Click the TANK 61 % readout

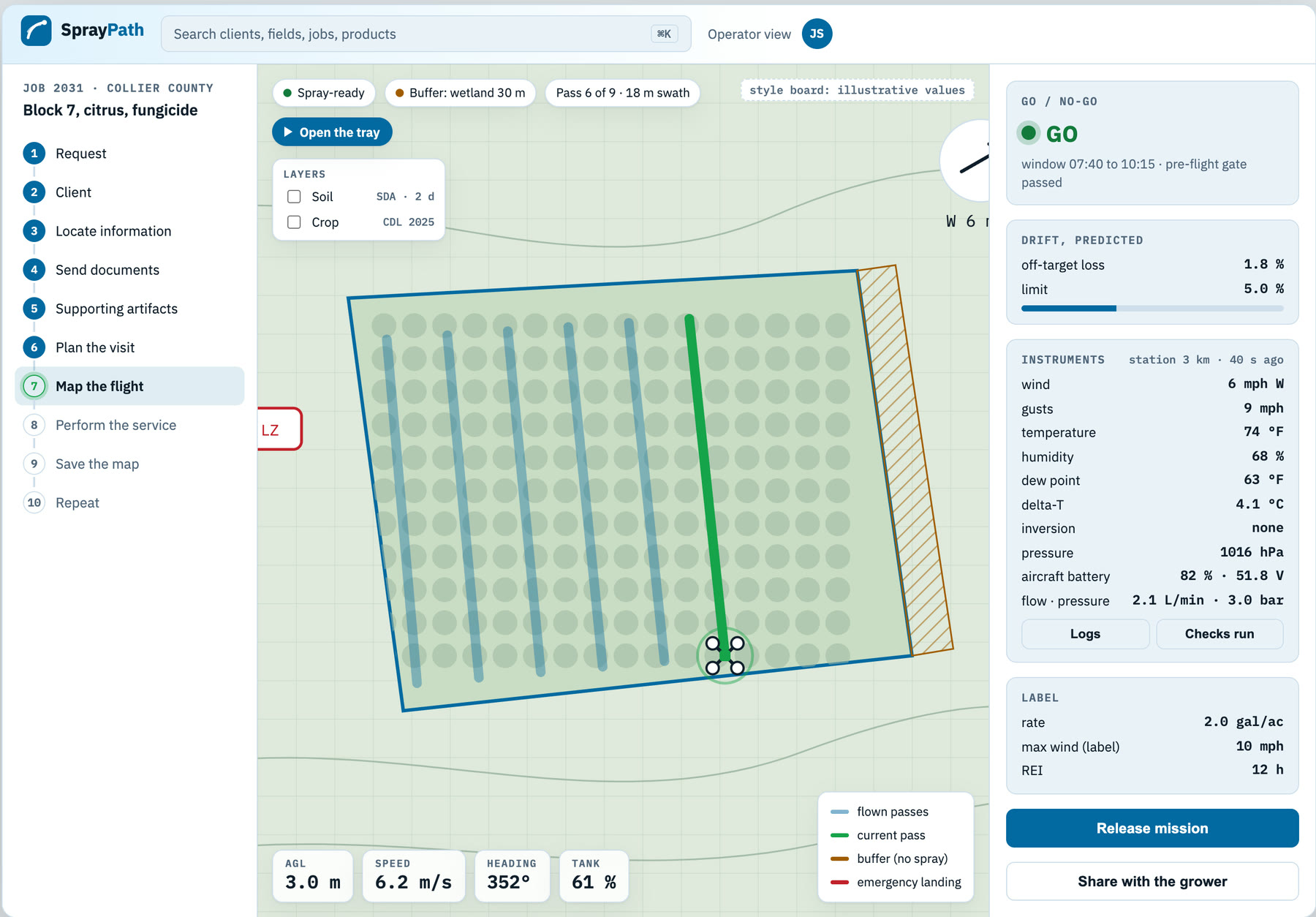[x=594, y=876]
